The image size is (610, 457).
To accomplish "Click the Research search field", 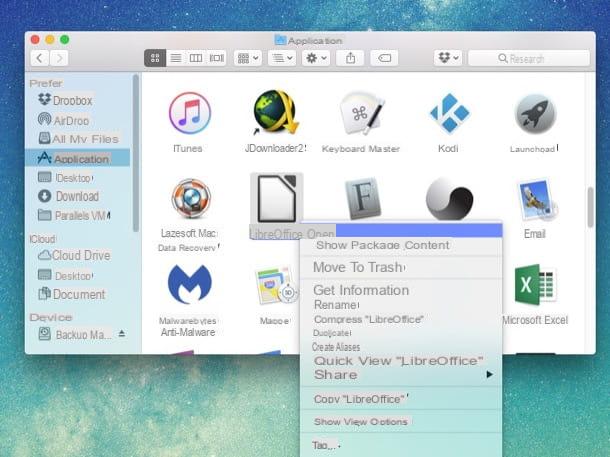I will [529, 58].
